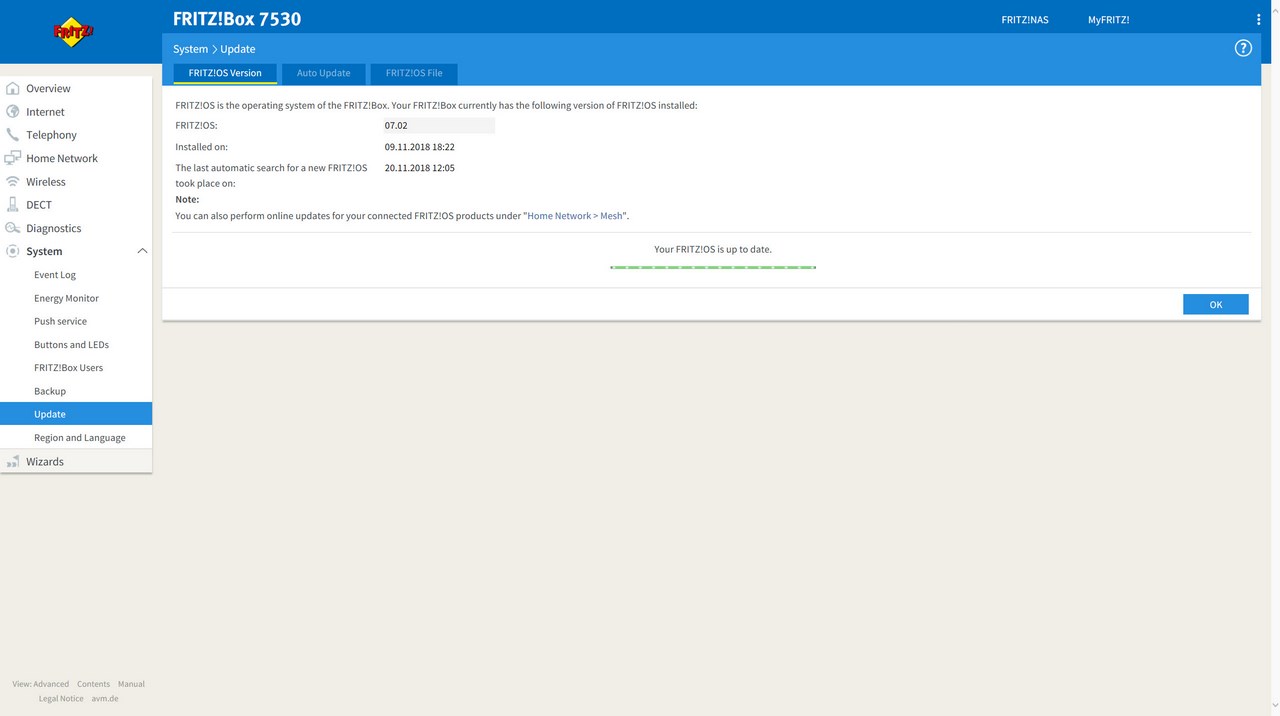1280x716 pixels.
Task: Open the MyFRITZ! link
Action: tap(1108, 20)
